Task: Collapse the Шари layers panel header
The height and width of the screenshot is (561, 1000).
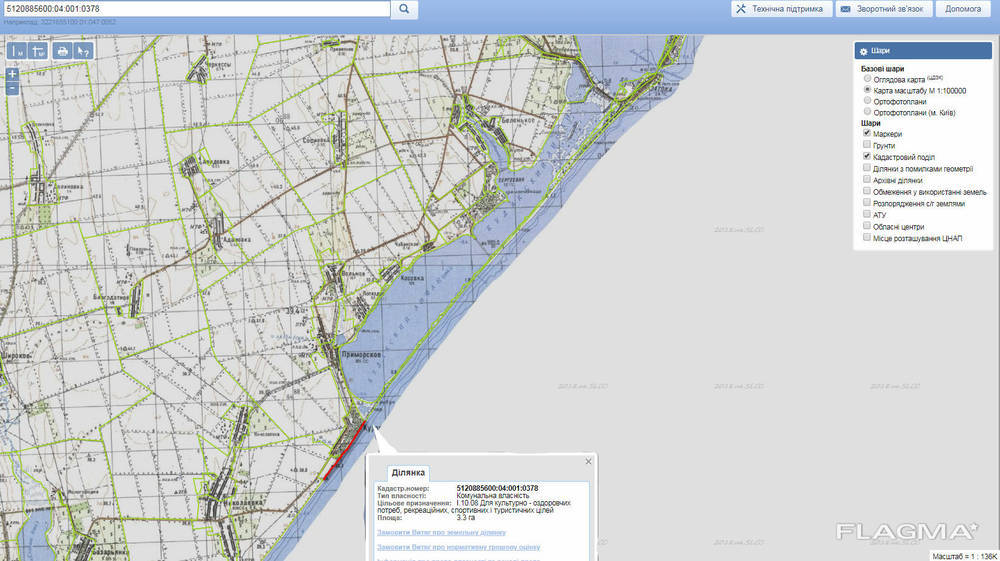Action: 921,50
